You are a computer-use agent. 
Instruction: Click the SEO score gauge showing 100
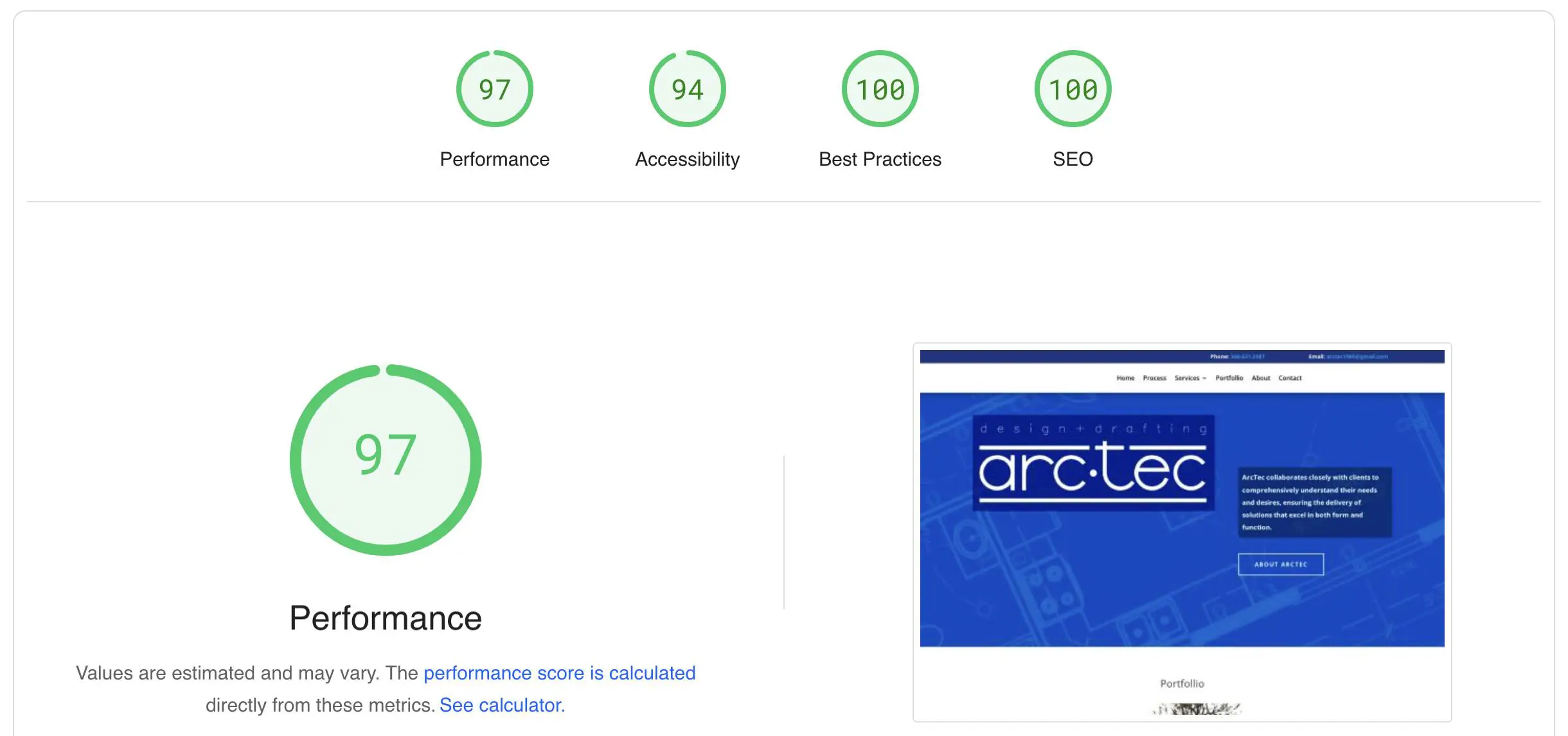point(1073,89)
